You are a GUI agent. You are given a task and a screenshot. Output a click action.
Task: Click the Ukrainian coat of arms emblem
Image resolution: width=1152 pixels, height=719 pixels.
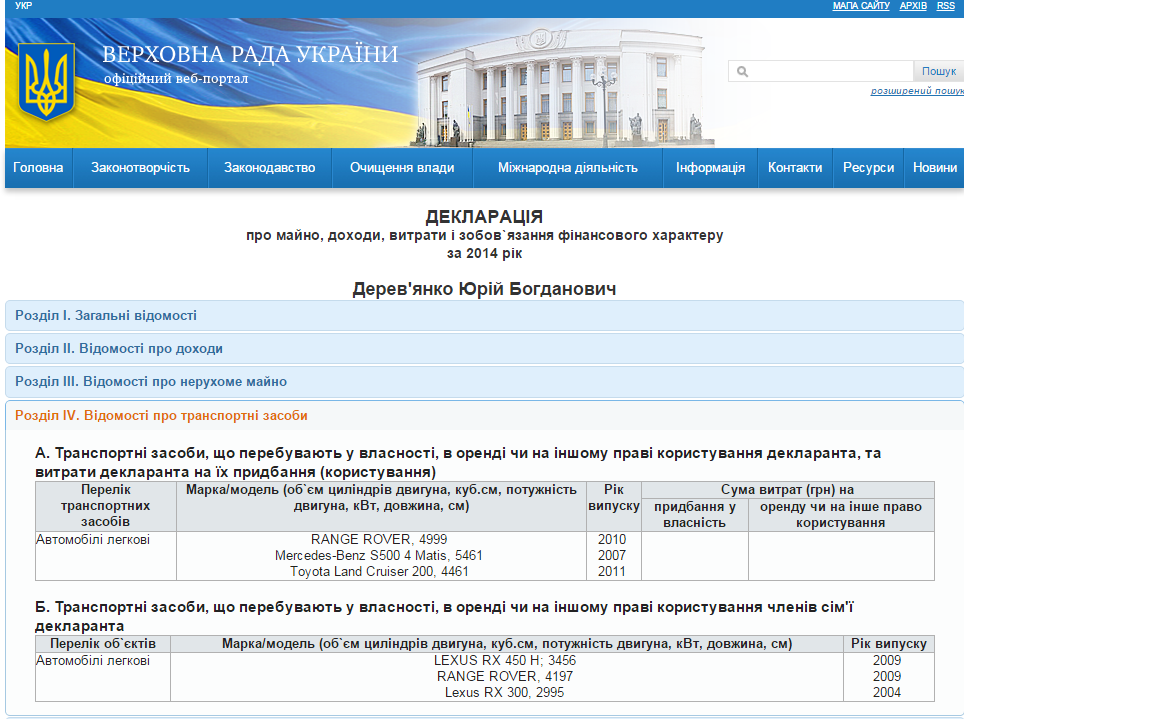tap(46, 84)
